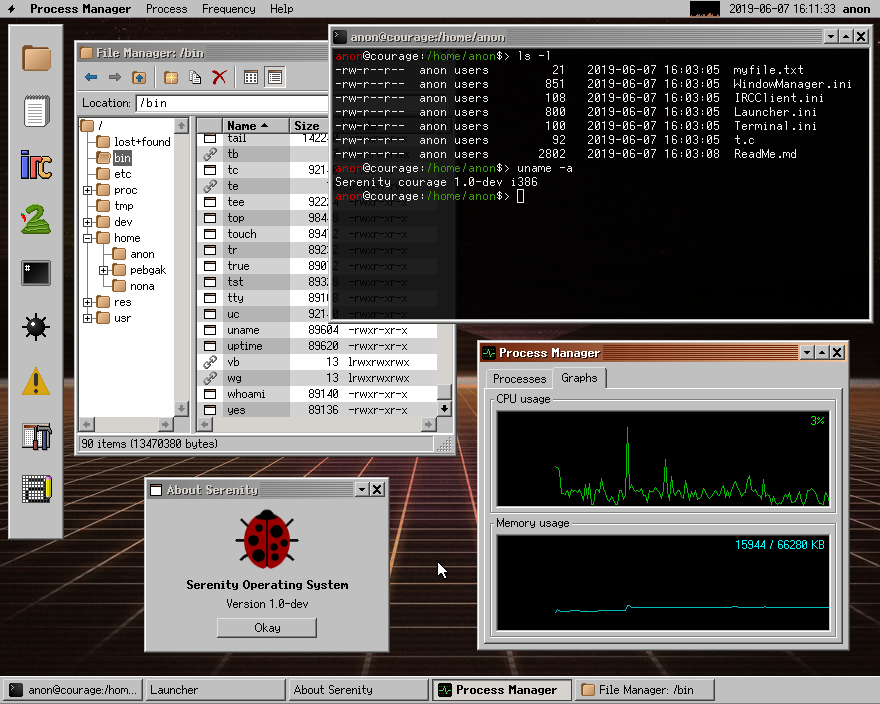Click the red X delete icon in File Manager
880x704 pixels.
219,77
